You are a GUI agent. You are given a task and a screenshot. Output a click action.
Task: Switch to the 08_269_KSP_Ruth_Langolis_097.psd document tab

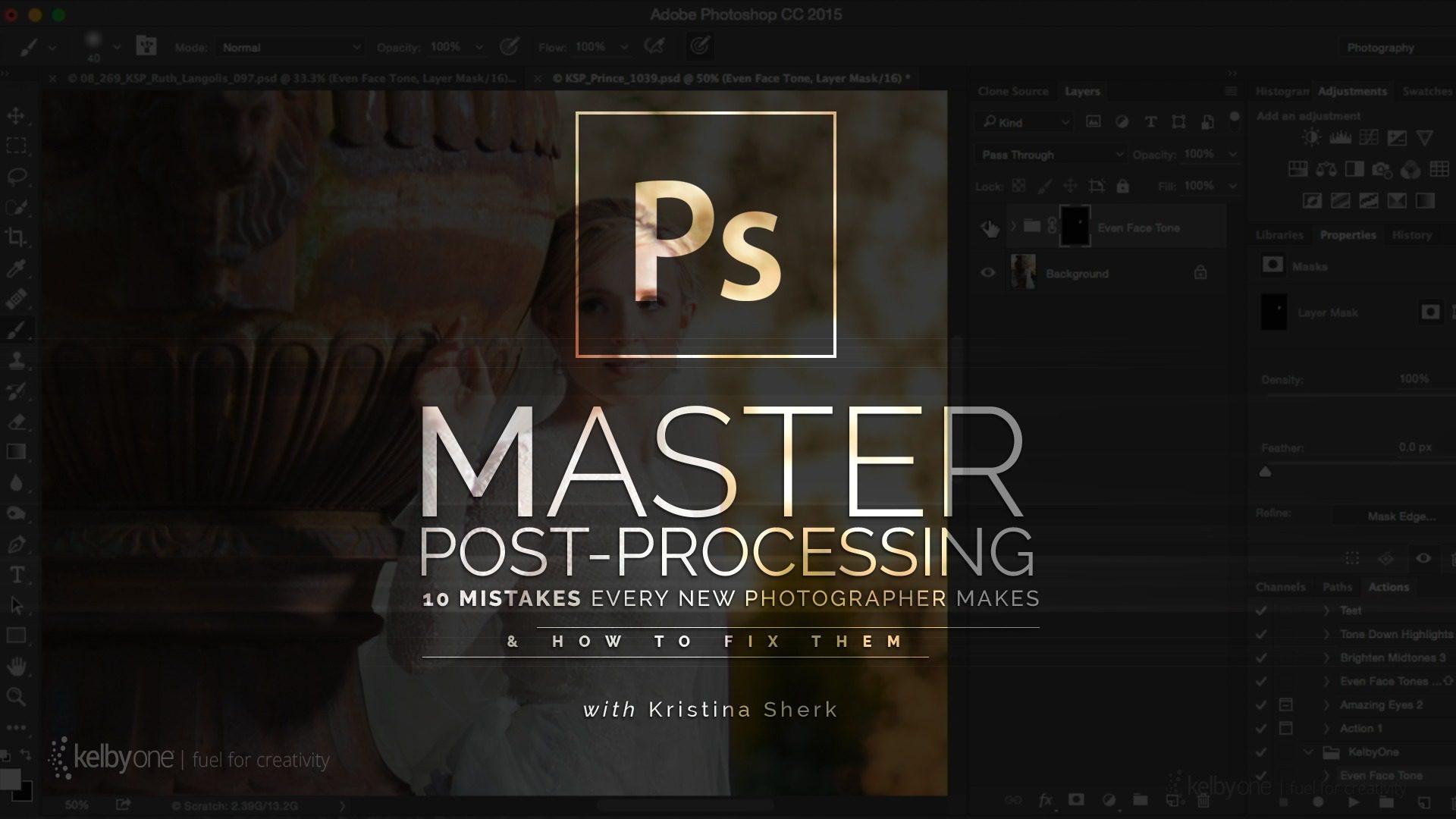click(x=291, y=78)
